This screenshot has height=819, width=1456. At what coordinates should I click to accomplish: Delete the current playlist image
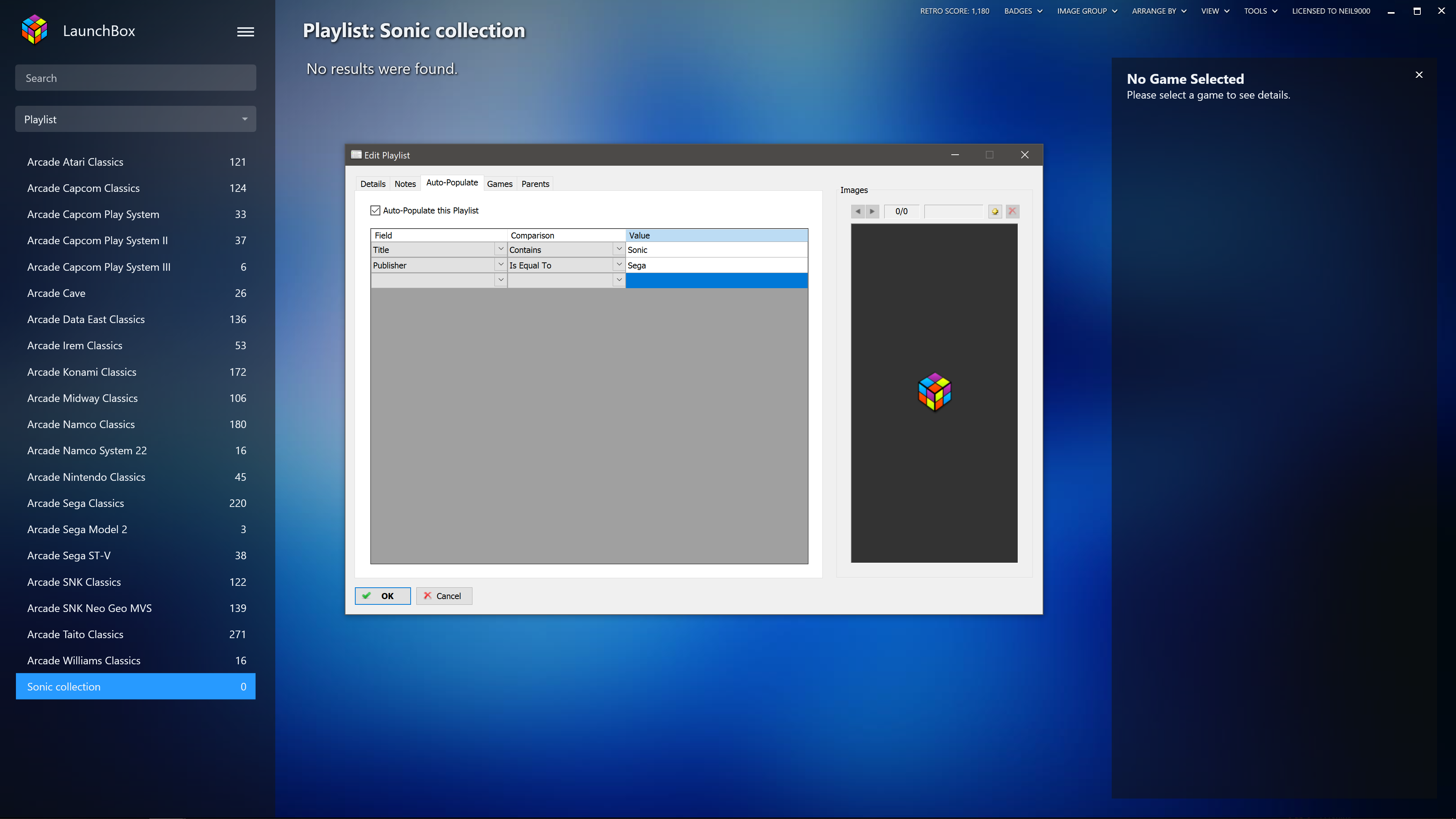[1012, 212]
